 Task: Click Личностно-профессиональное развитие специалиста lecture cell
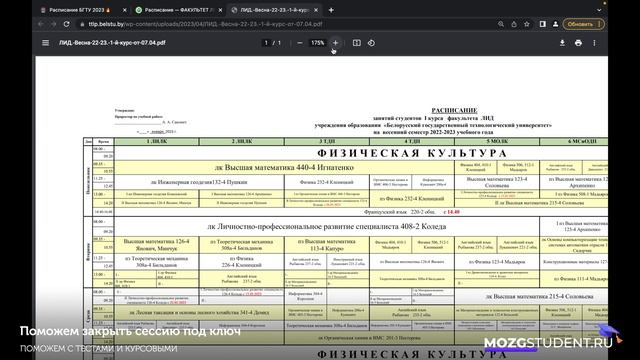327,227
